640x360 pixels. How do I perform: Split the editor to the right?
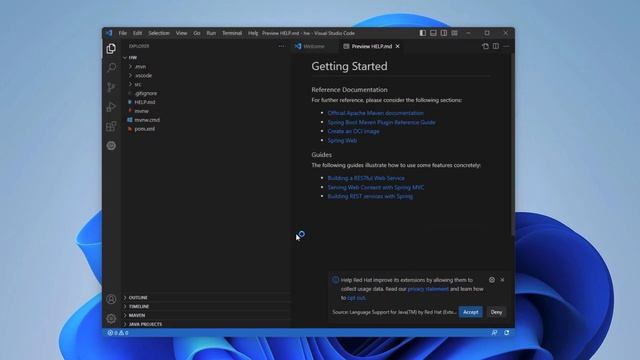[496, 47]
